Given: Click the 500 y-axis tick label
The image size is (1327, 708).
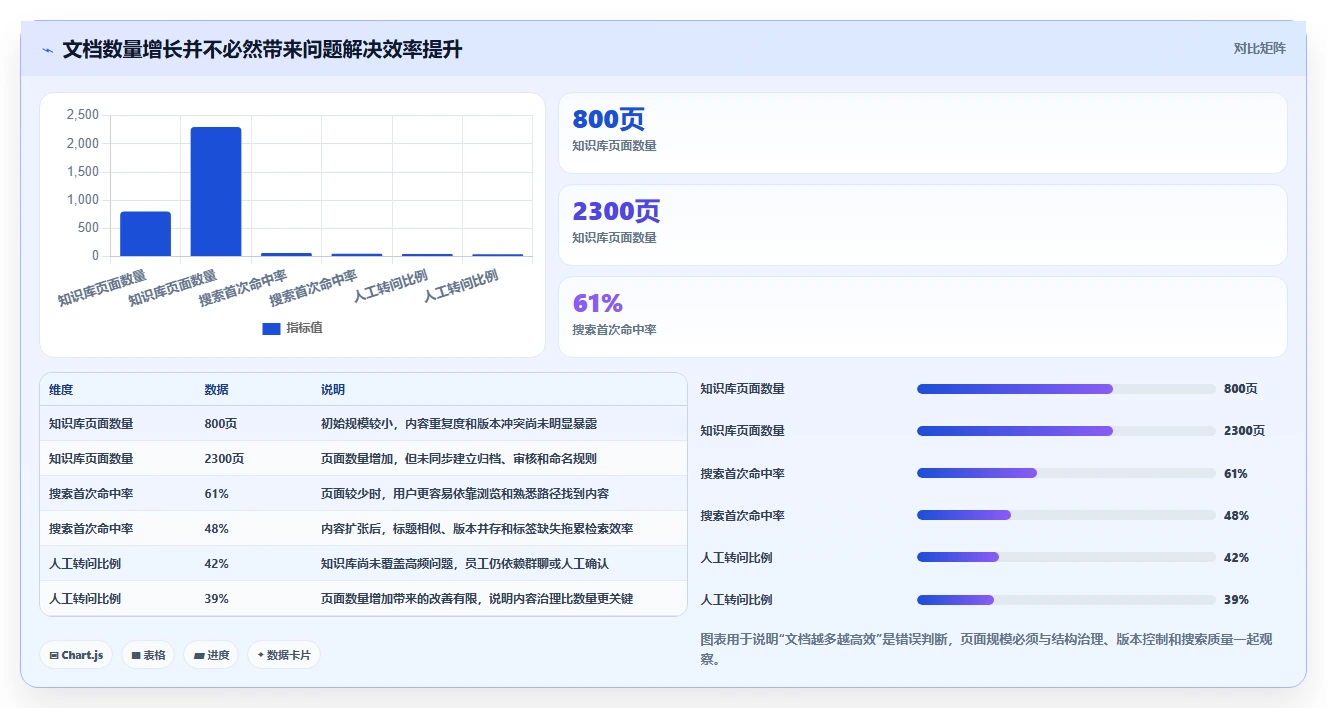Looking at the screenshot, I should pos(89,228).
